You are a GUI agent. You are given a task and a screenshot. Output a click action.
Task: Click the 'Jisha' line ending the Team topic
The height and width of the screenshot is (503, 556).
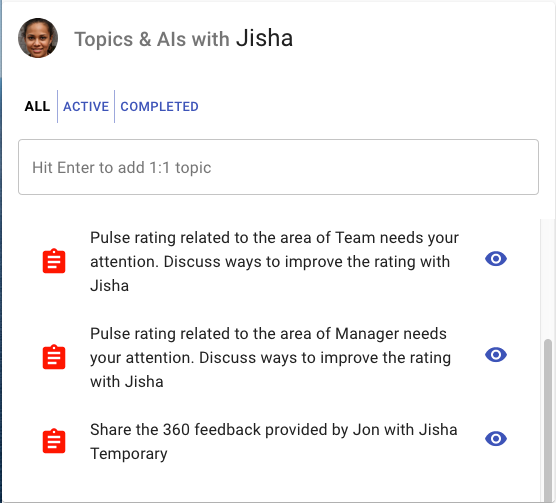(110, 286)
